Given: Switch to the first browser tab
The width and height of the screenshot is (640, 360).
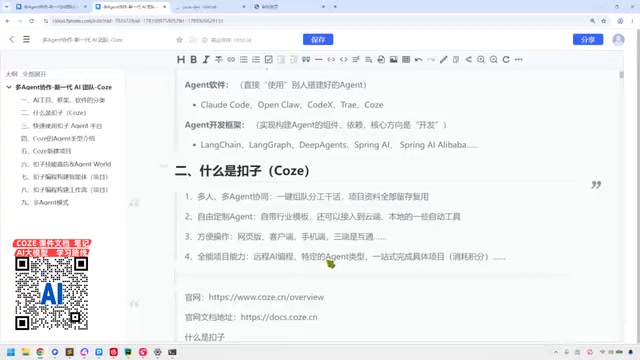Looking at the screenshot, I should pos(51,7).
